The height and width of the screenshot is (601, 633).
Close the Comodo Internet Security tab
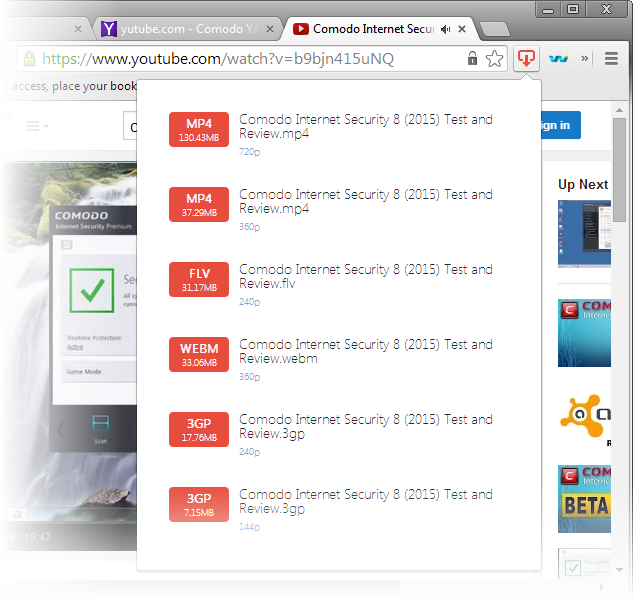(462, 29)
